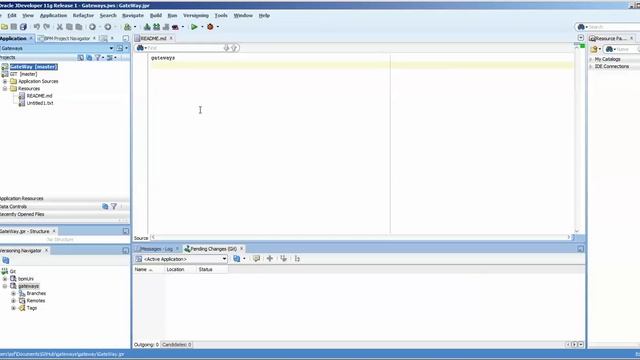
Task: Click the Versioning Navigator toolbar icon
Action: point(6,260)
